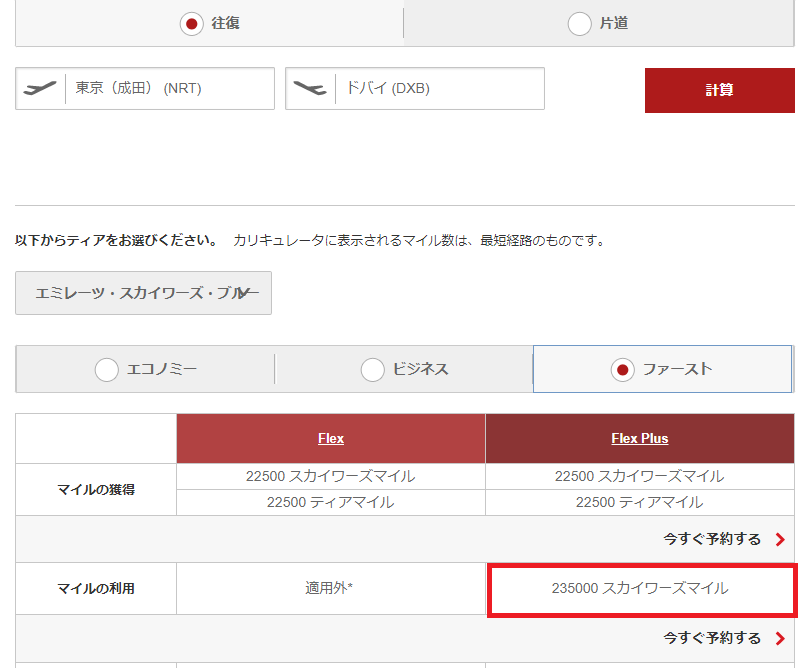Screen dimensions: 812x668
Task: Click the カリキュレータに表示されるマイル数 note
Action: tap(419, 241)
